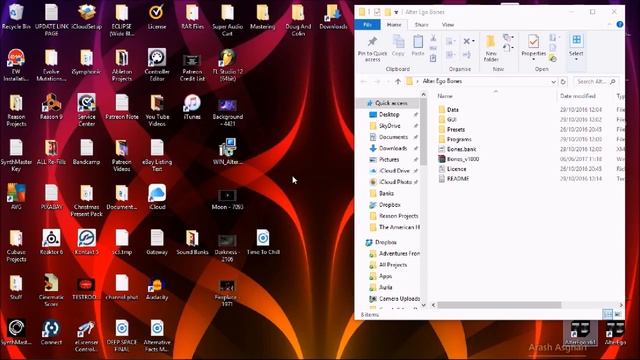Open the quick access toolbar customize arrow

point(396,12)
